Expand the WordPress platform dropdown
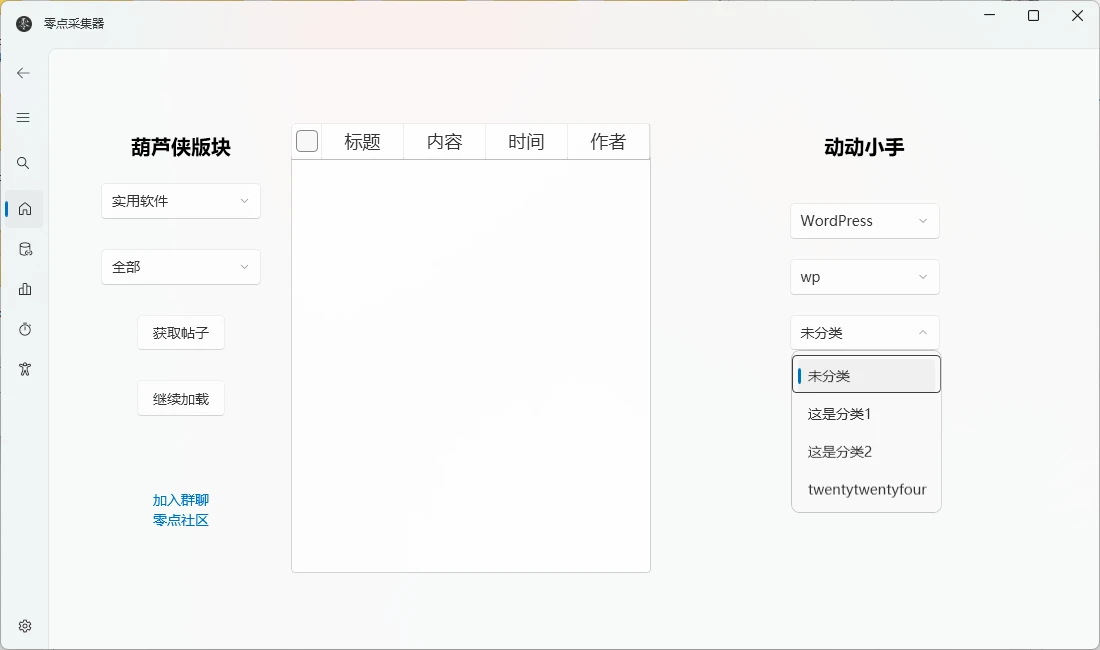1100x650 pixels. point(864,221)
